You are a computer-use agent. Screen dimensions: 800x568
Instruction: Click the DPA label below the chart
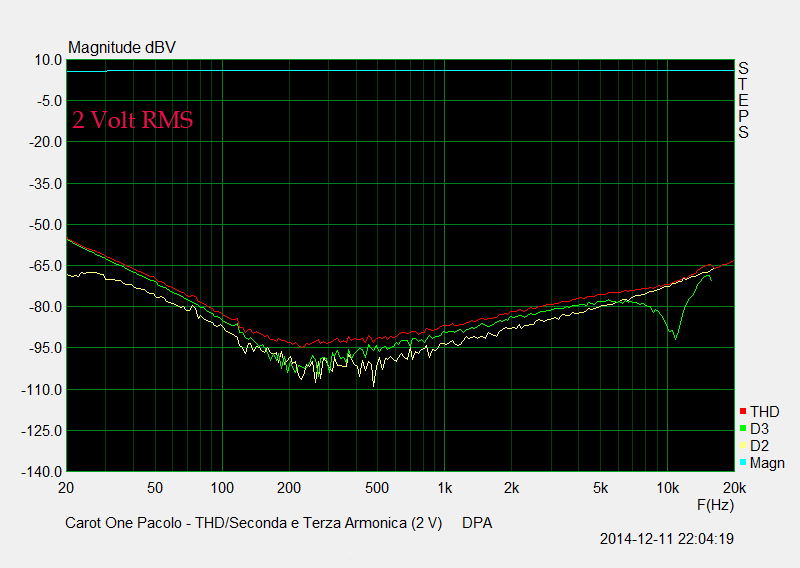pos(477,523)
